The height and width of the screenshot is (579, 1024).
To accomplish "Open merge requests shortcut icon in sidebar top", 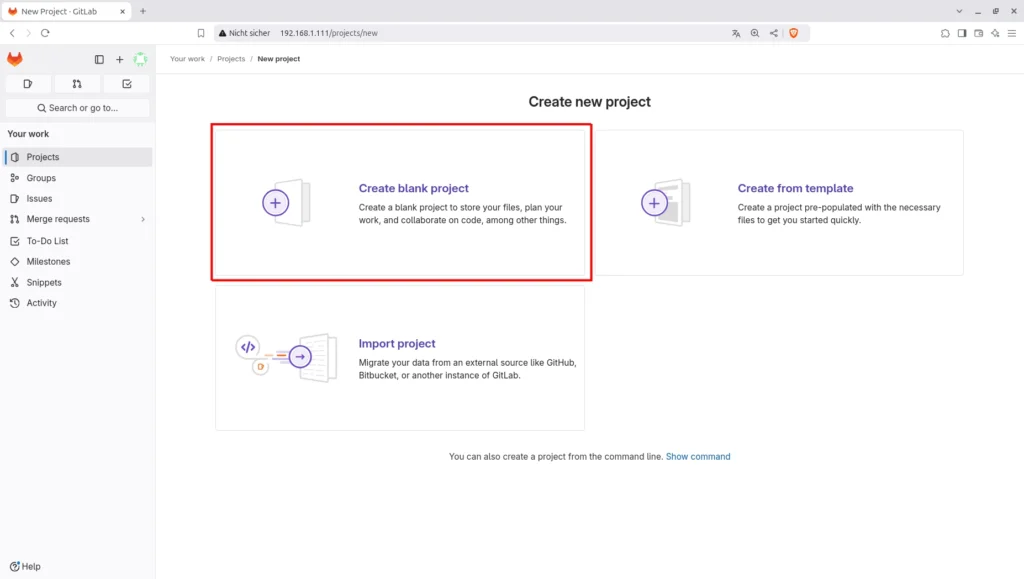I will [x=77, y=84].
